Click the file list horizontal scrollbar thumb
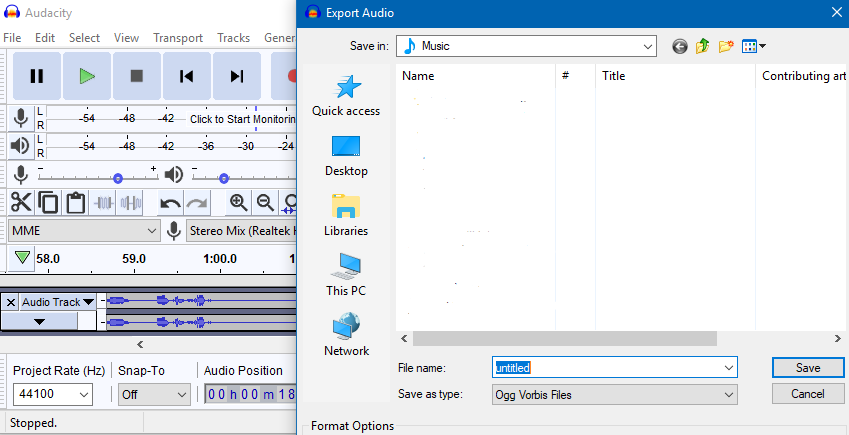849x435 pixels. click(x=565, y=339)
